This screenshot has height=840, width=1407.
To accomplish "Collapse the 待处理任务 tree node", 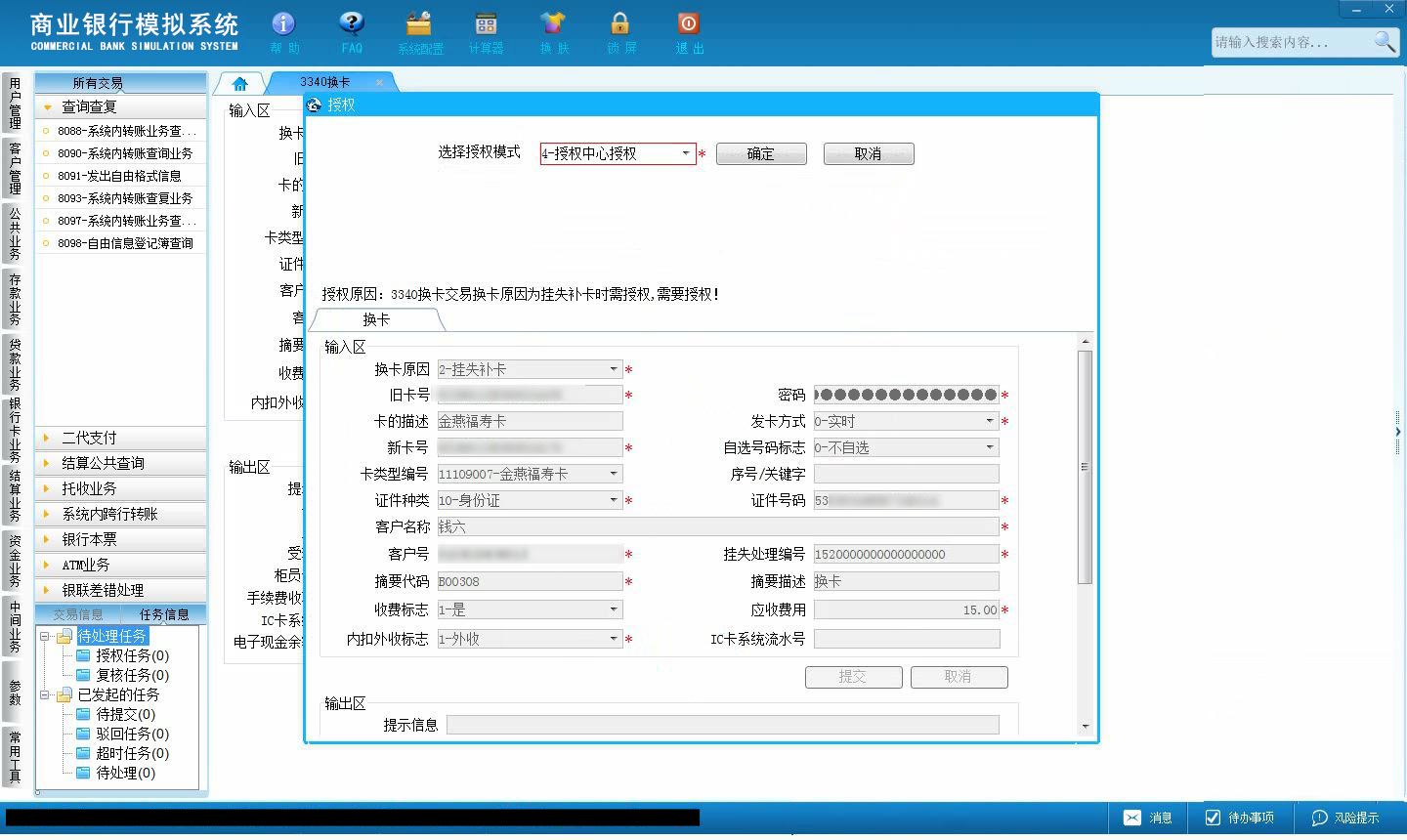I will coord(44,636).
